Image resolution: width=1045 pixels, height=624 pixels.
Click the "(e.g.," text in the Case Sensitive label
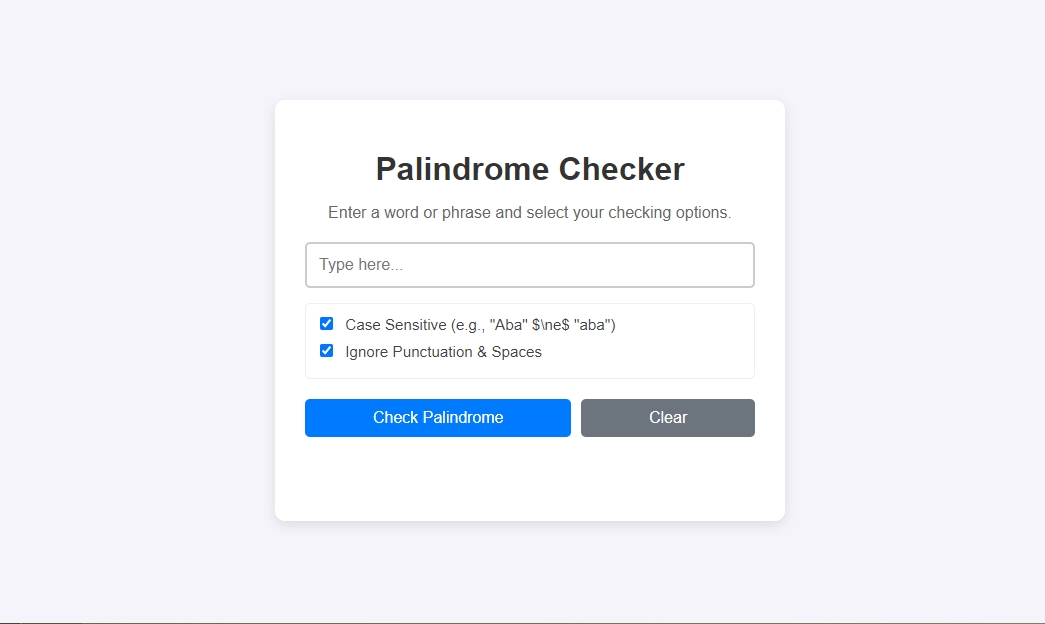468,325
